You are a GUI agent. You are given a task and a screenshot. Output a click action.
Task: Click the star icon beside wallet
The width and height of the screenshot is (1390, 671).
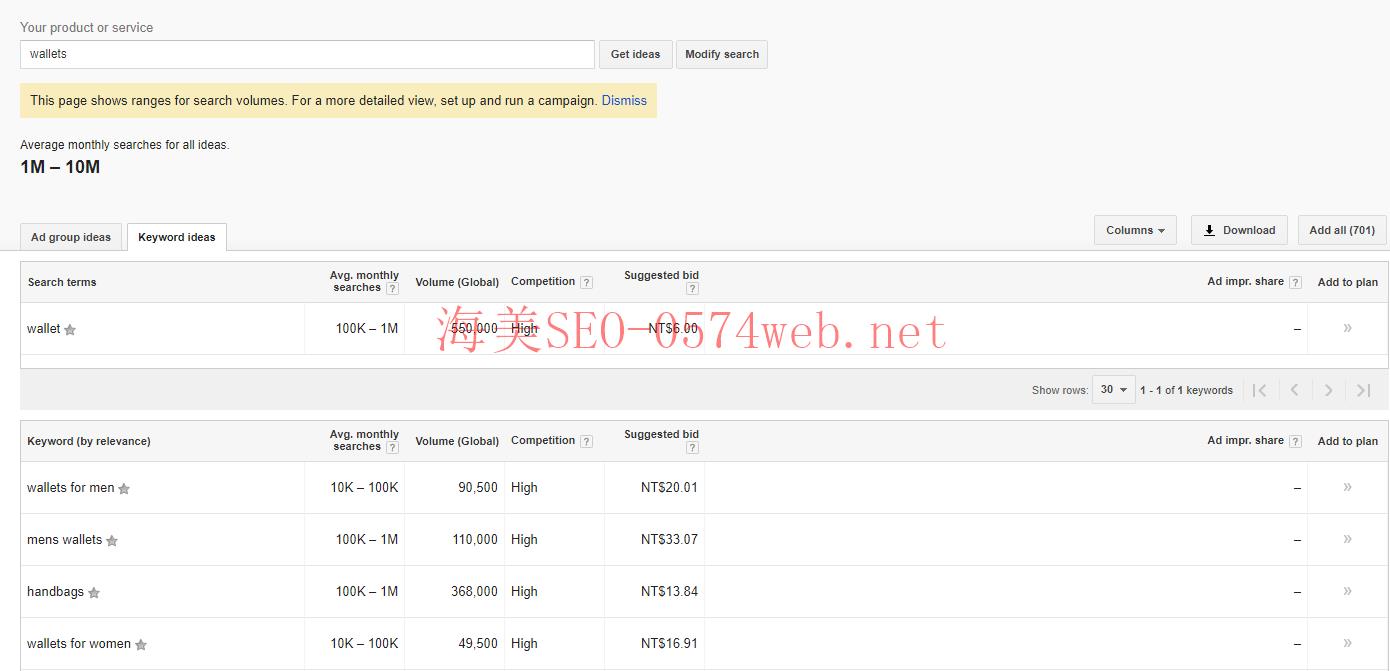(70, 330)
